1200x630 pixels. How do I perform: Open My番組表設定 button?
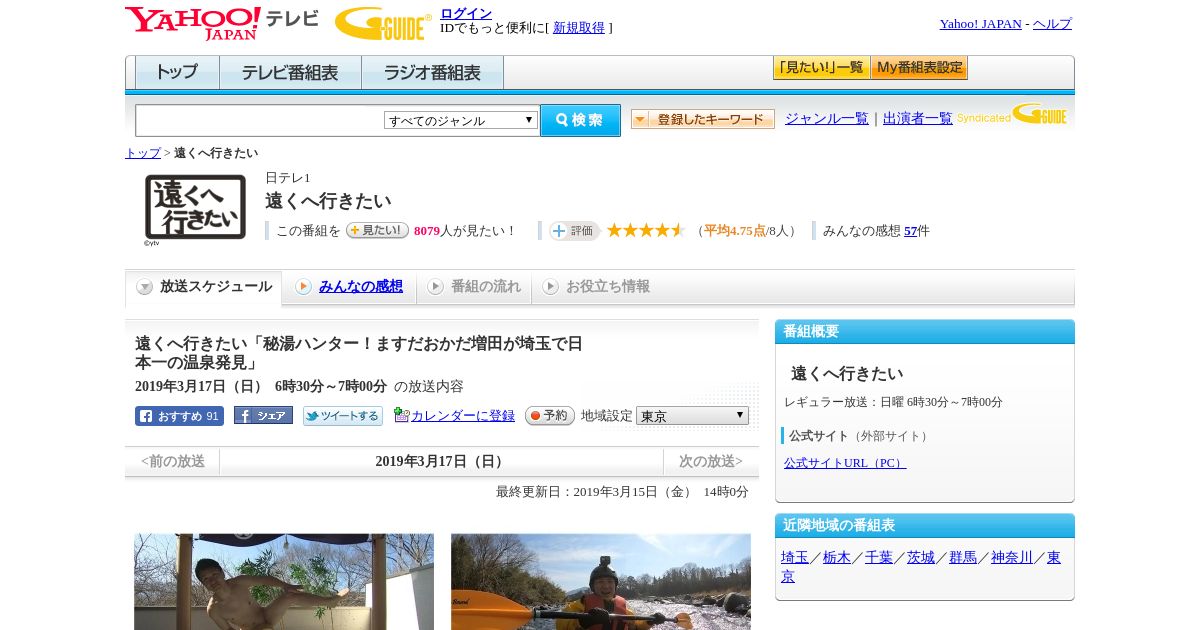coord(919,68)
